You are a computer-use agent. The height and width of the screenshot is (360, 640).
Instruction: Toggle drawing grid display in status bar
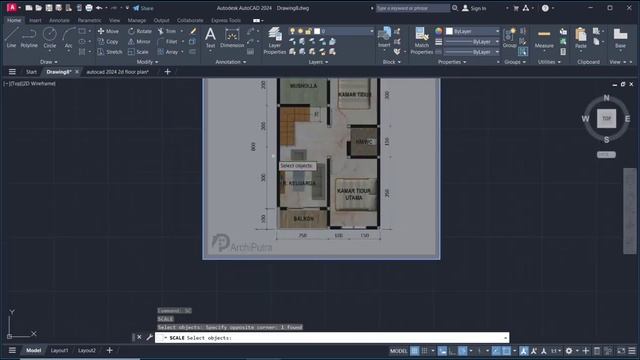coord(414,351)
